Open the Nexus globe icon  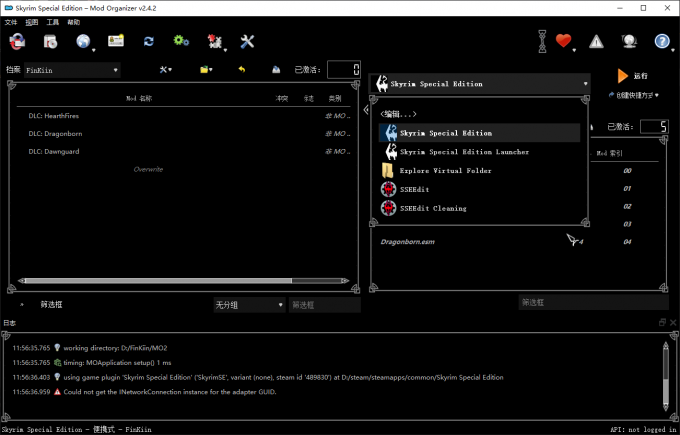click(x=83, y=41)
